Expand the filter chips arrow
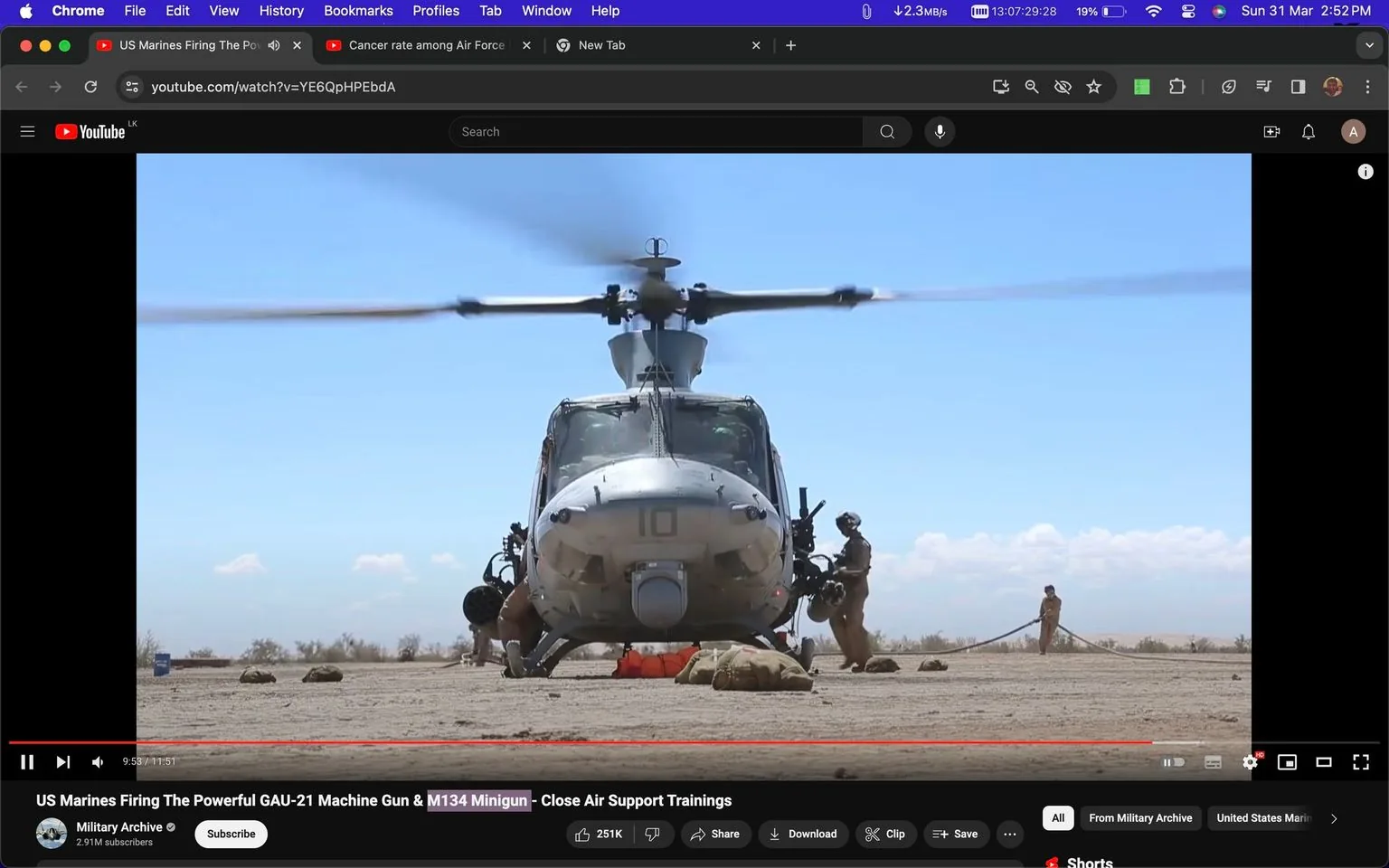The width and height of the screenshot is (1389, 868). tap(1333, 817)
